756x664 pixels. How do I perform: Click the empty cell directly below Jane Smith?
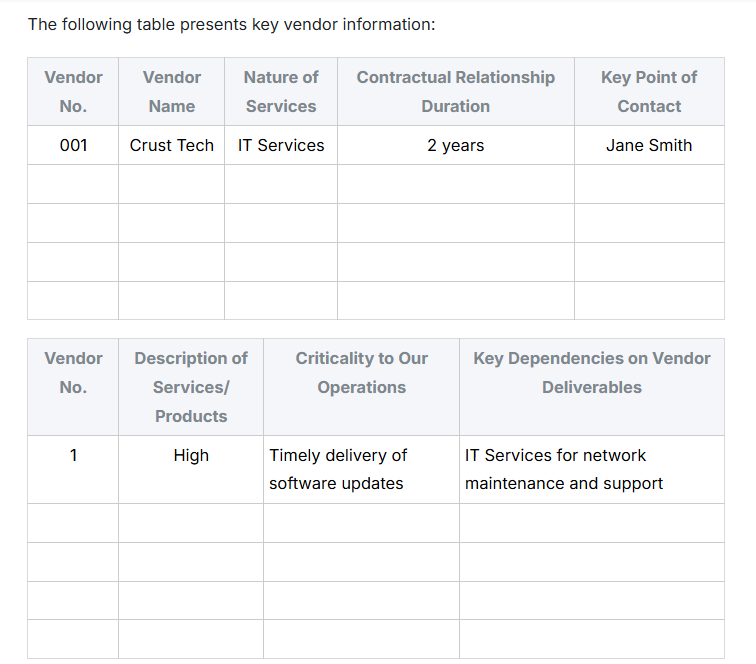click(648, 184)
